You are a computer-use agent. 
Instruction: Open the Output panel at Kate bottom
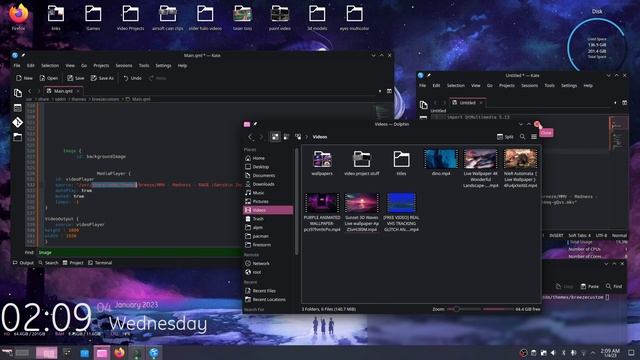[23, 263]
